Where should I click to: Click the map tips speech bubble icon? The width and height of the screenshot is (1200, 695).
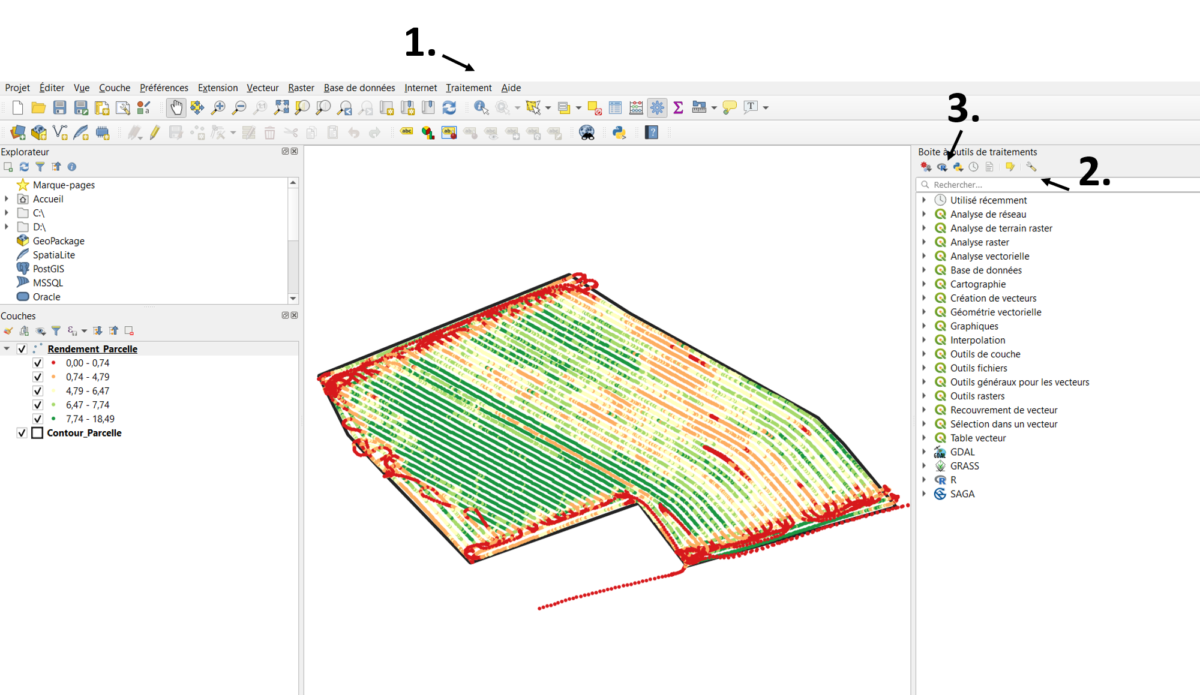click(730, 107)
